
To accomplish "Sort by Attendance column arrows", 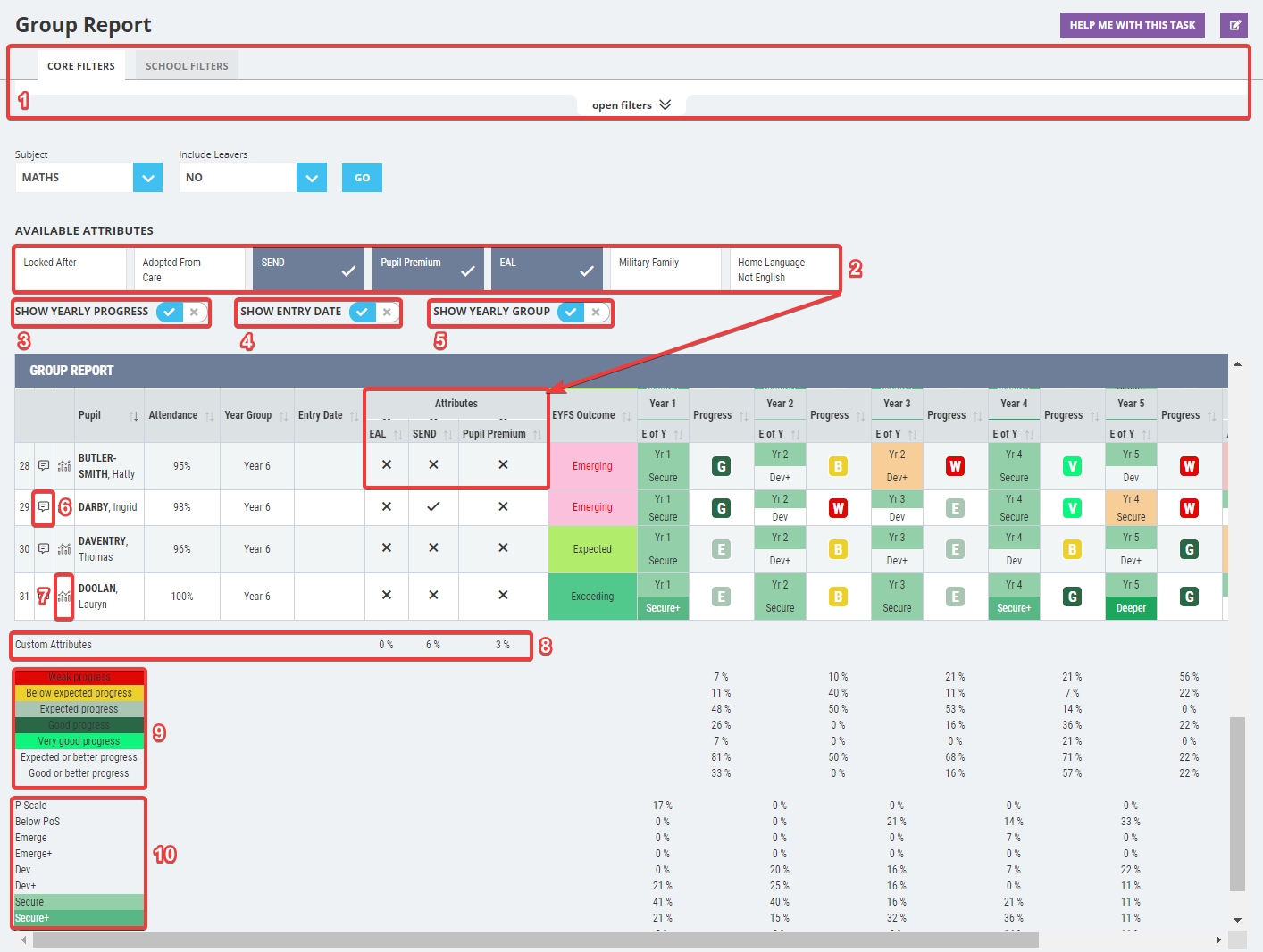I will point(209,416).
